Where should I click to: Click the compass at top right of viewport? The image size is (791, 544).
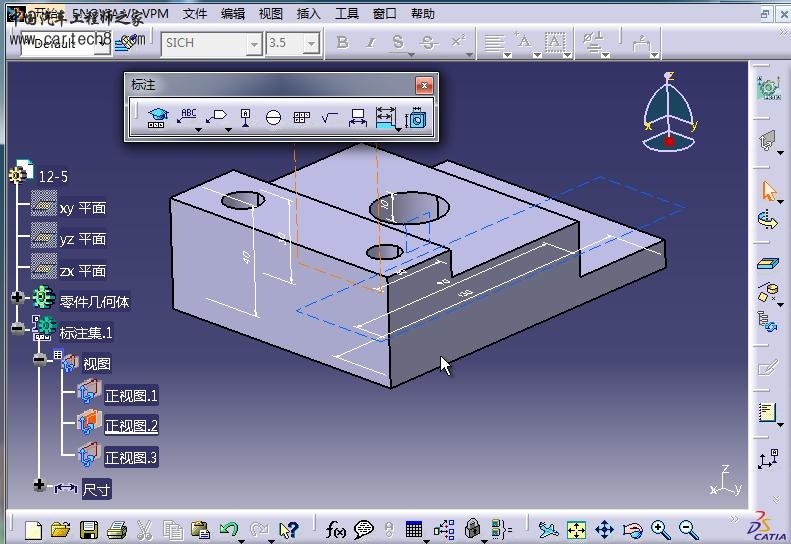click(x=669, y=112)
